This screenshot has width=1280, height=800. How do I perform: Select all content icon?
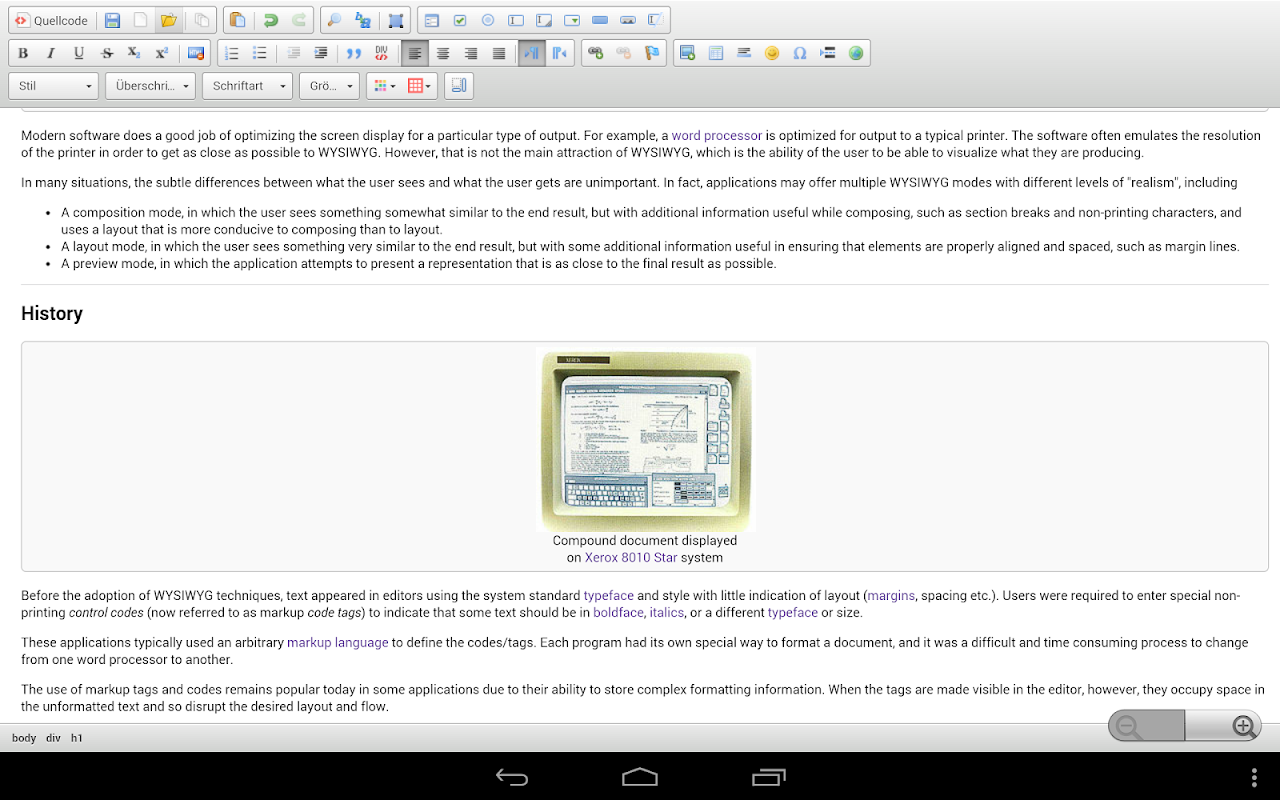(x=396, y=20)
